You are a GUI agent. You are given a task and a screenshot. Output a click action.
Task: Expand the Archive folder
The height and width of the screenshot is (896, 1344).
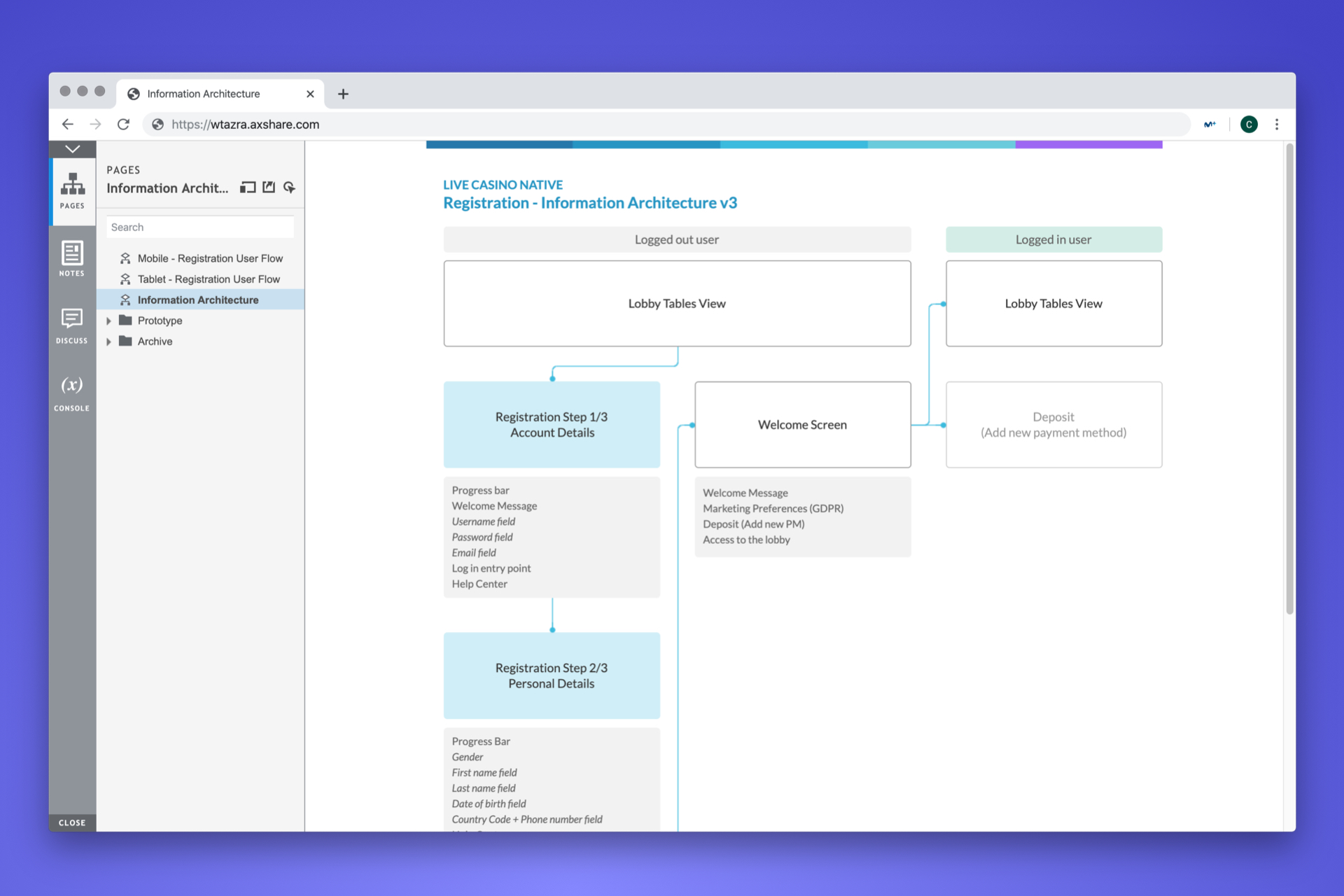tap(109, 342)
